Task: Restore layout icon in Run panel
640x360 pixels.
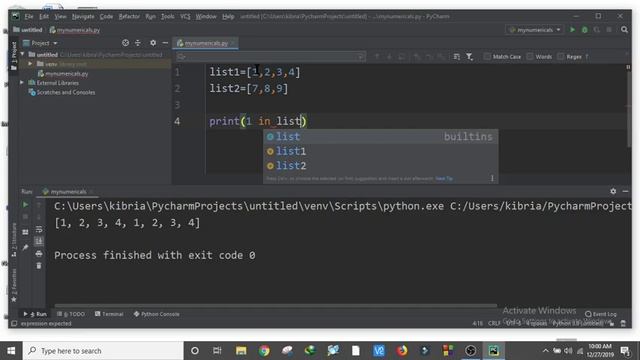Action: pos(25,232)
